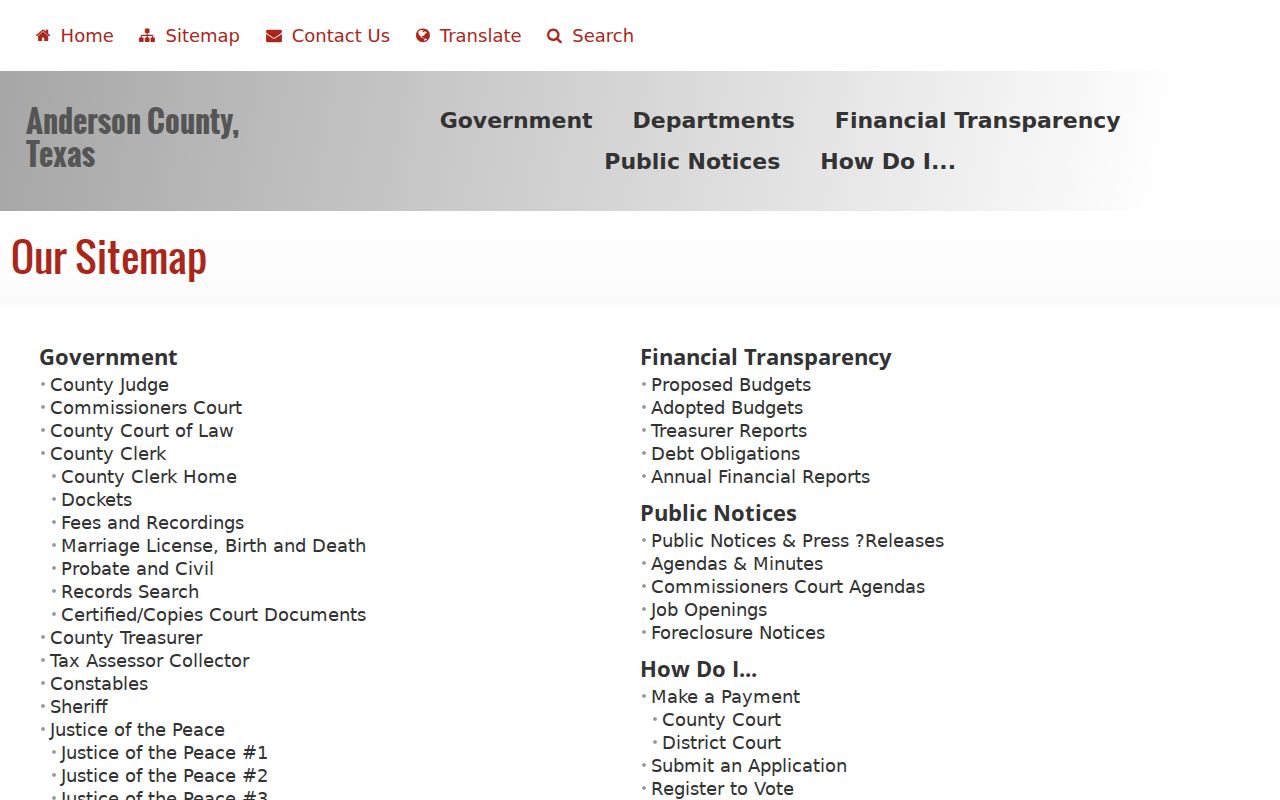1280x800 pixels.
Task: Open the County Judge link
Action: [x=109, y=385]
